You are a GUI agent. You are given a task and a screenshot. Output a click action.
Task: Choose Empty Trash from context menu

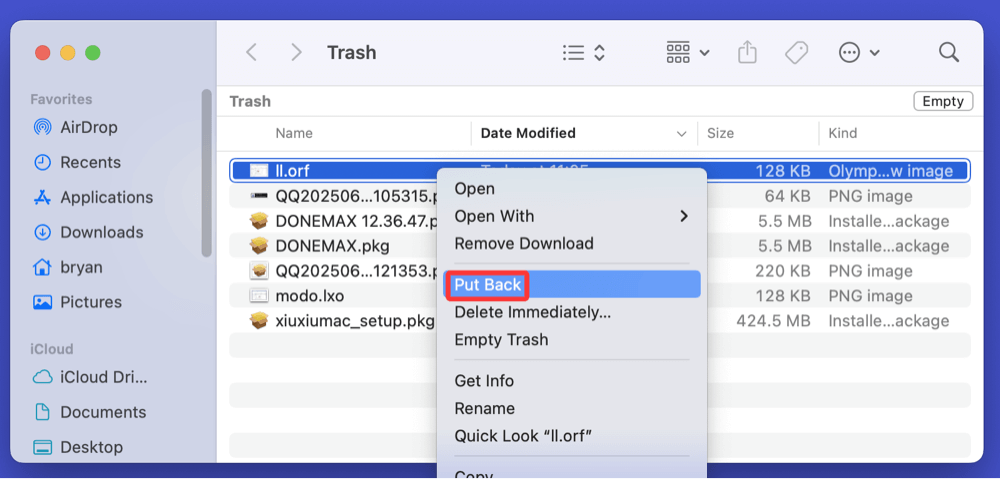click(x=571, y=340)
